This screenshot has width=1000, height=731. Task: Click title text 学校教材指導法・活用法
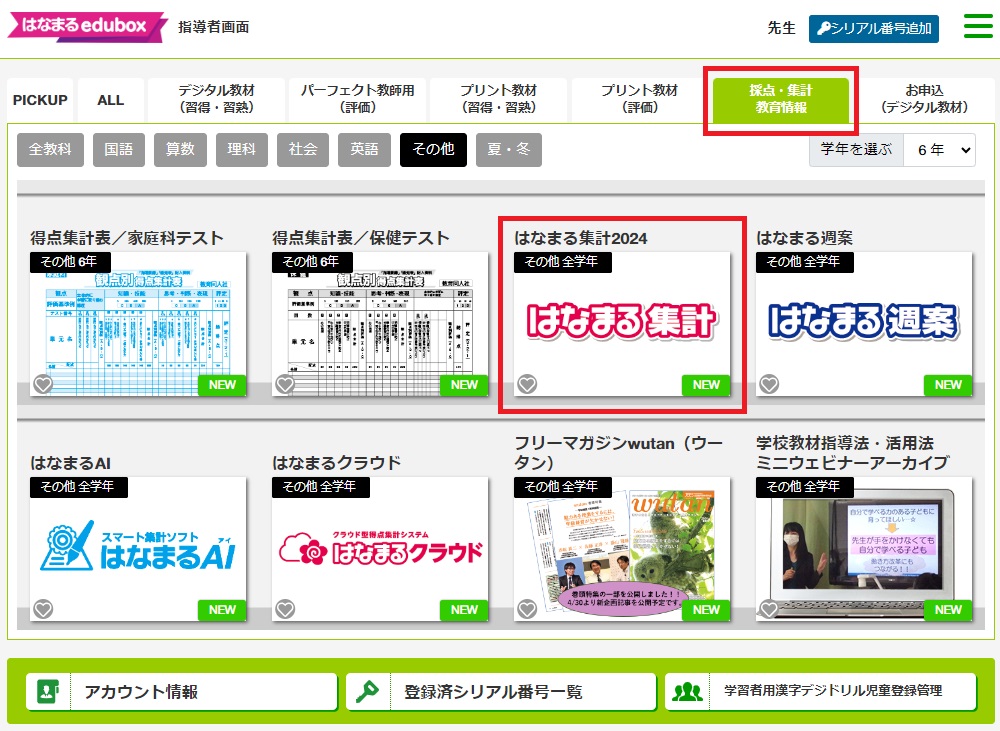[x=844, y=443]
